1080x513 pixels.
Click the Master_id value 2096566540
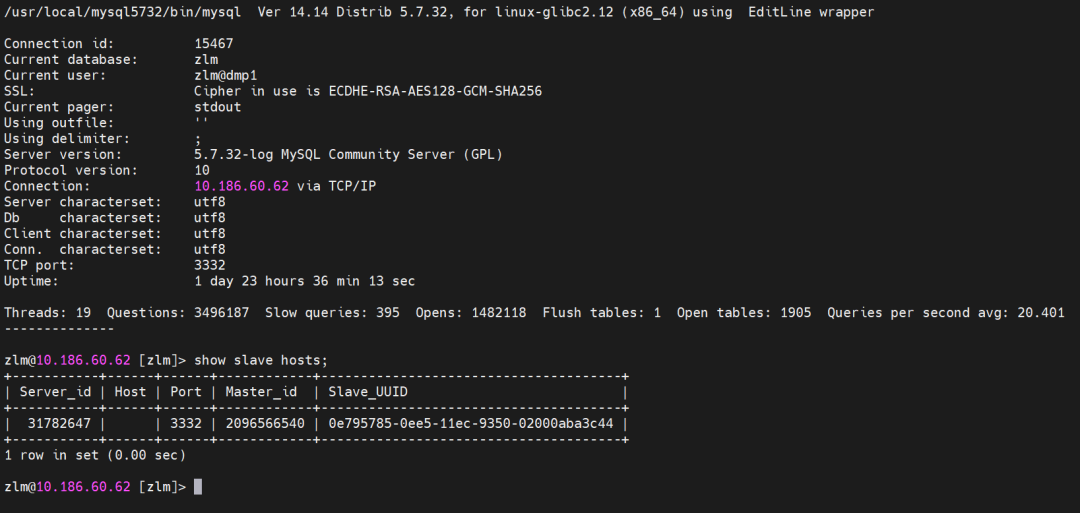click(x=265, y=423)
